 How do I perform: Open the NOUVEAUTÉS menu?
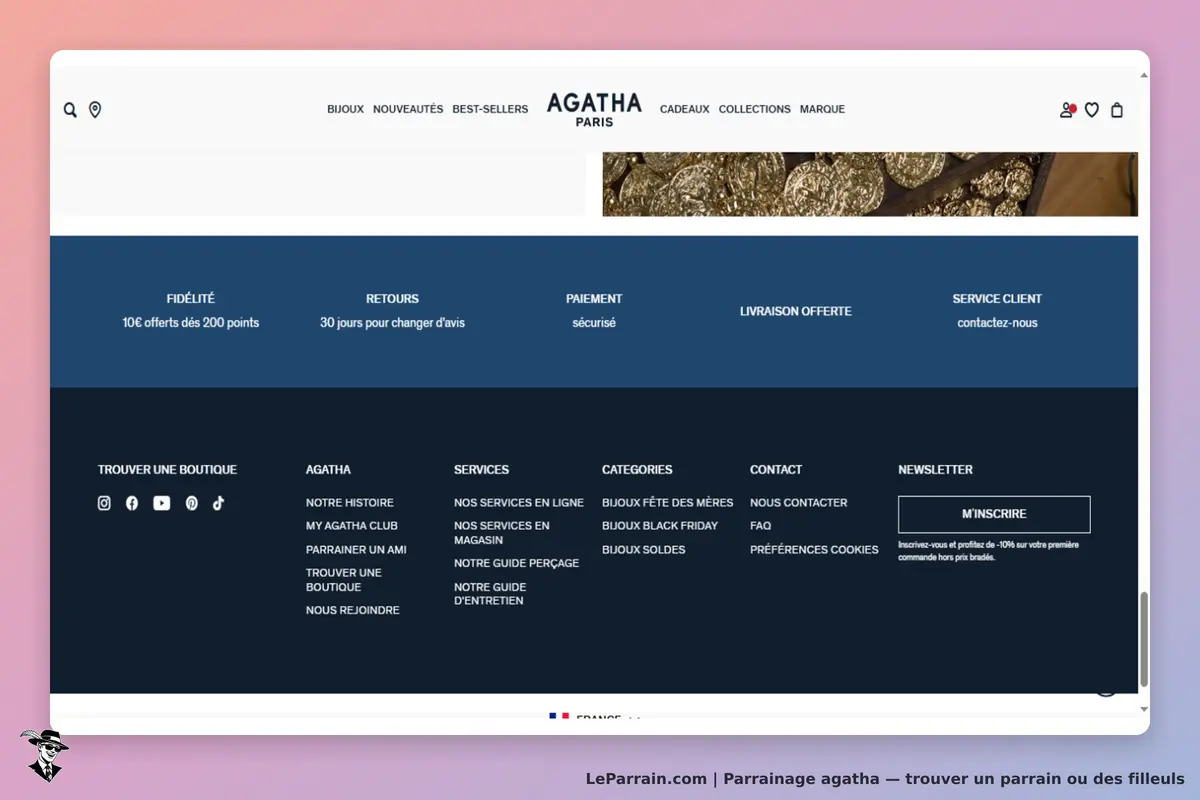[x=408, y=109]
